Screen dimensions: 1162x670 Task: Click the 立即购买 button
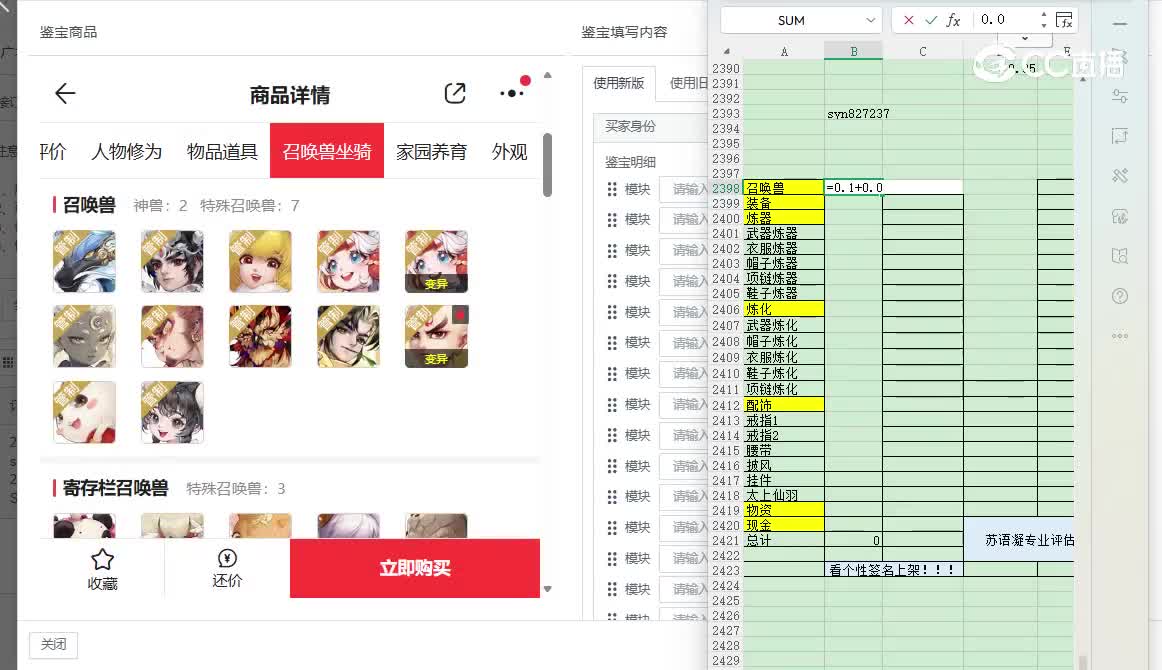415,568
